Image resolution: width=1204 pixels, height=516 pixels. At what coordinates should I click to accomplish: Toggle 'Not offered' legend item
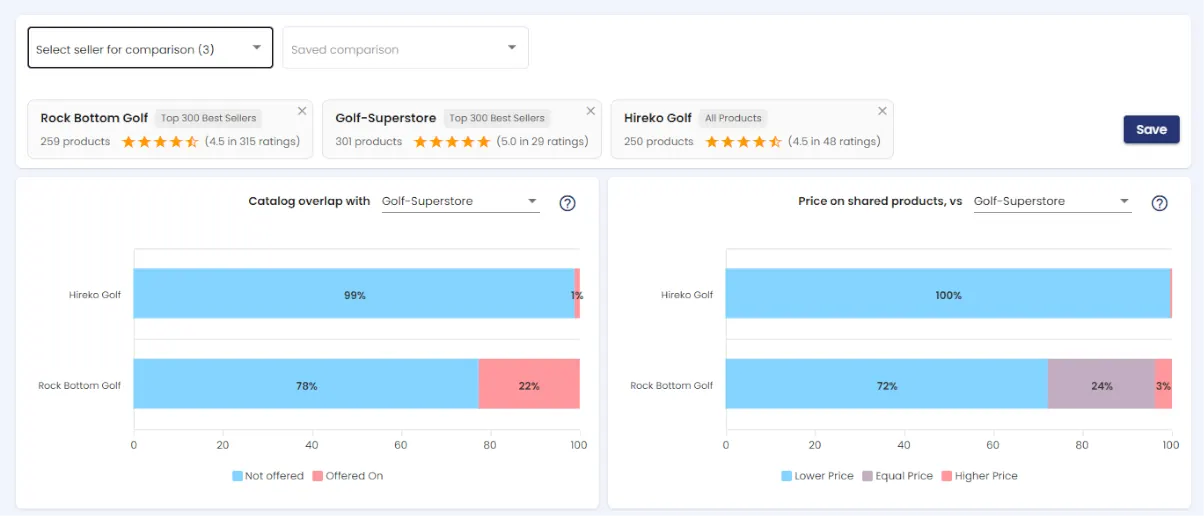[267, 476]
